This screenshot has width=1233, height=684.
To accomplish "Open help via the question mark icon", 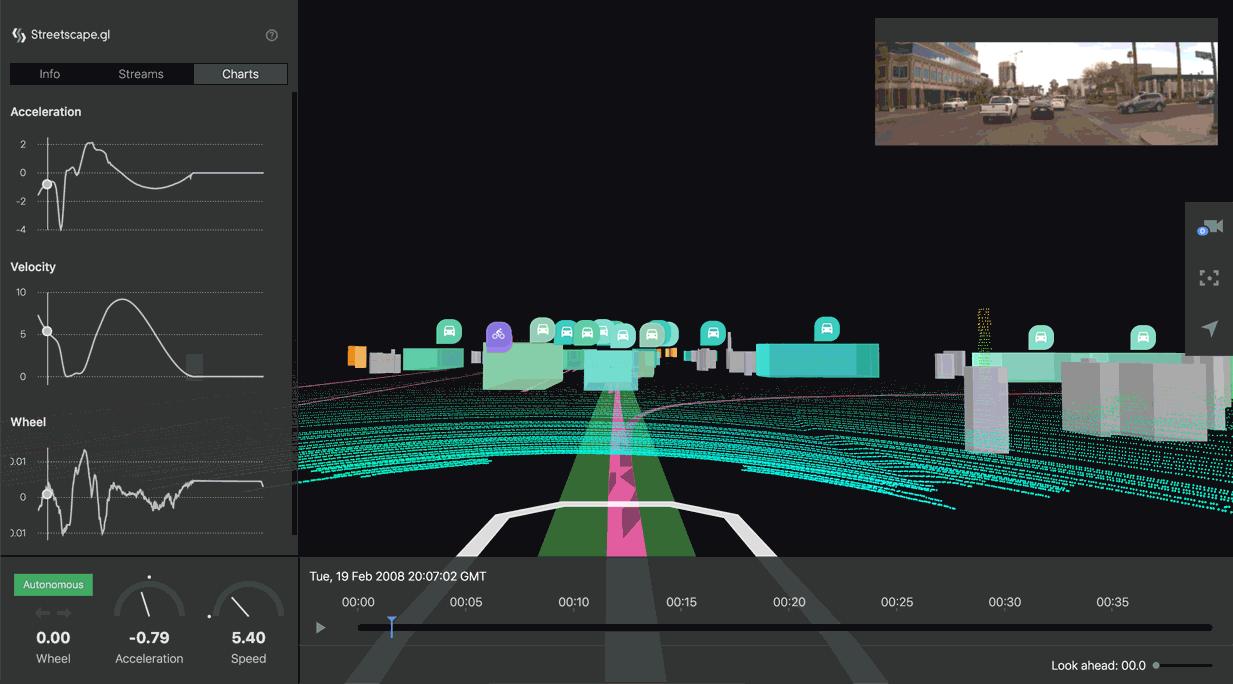I will click(x=271, y=34).
